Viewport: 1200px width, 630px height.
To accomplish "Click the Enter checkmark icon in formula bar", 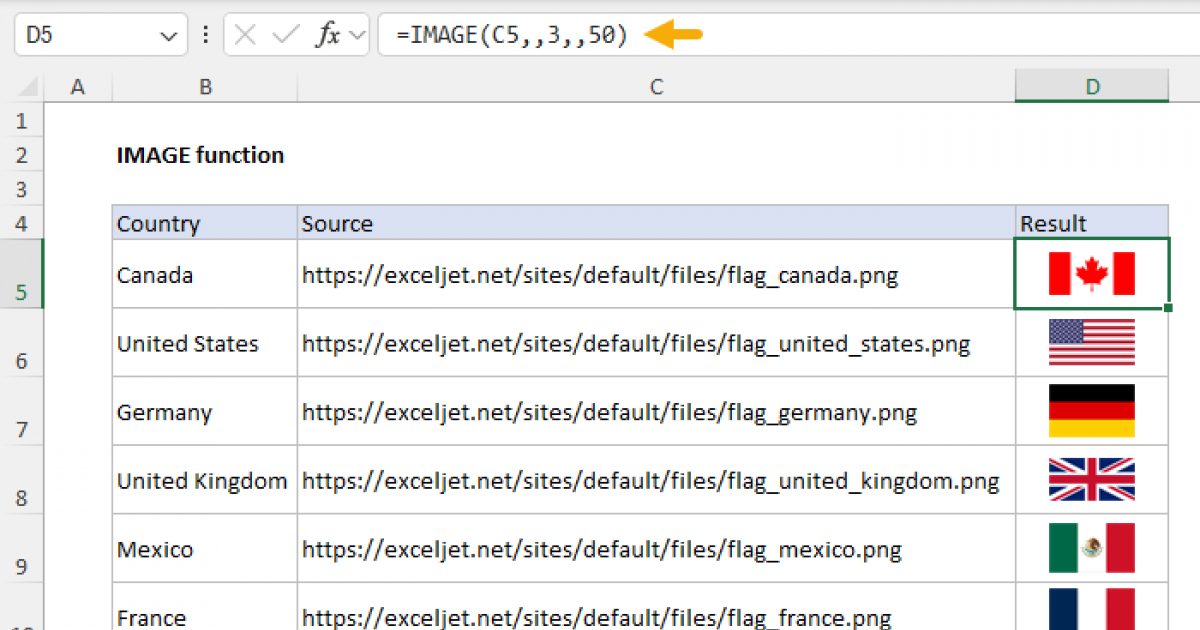I will coord(286,35).
